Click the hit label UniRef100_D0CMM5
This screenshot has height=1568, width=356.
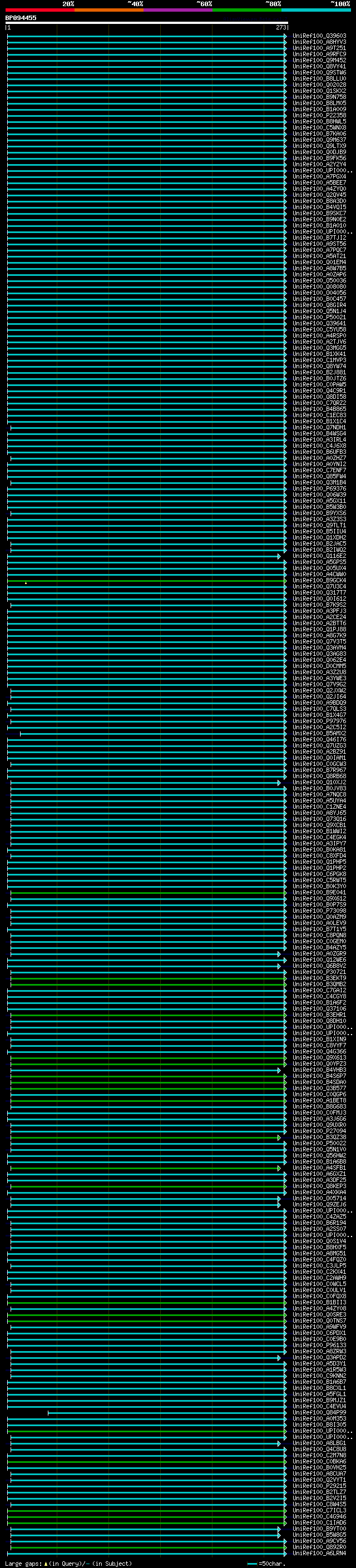pos(319,666)
